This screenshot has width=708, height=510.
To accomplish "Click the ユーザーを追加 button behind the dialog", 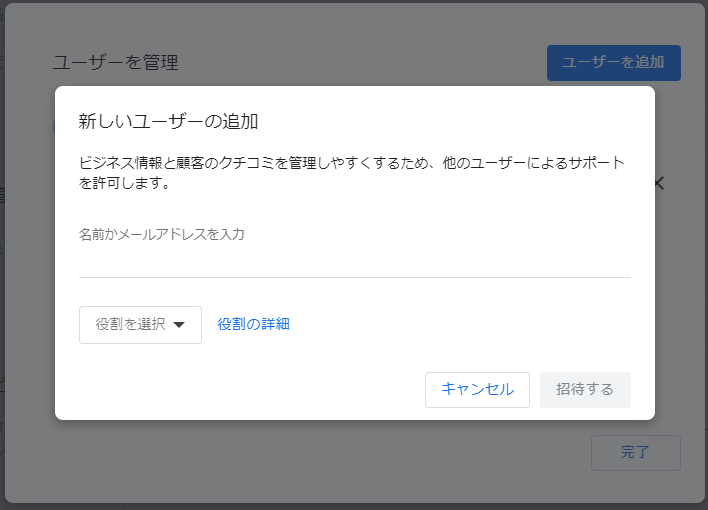I will 614,63.
